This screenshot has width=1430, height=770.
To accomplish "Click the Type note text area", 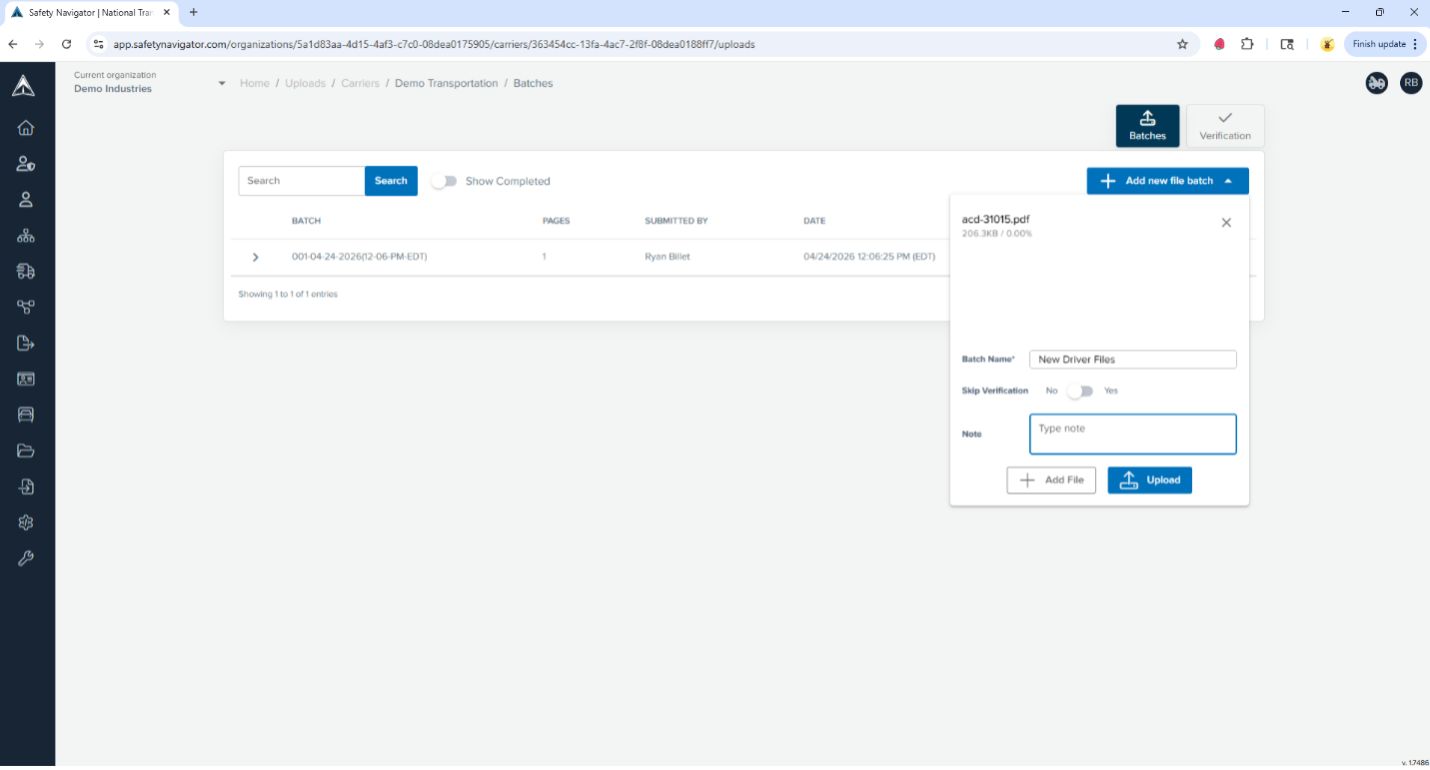I will 1133,434.
